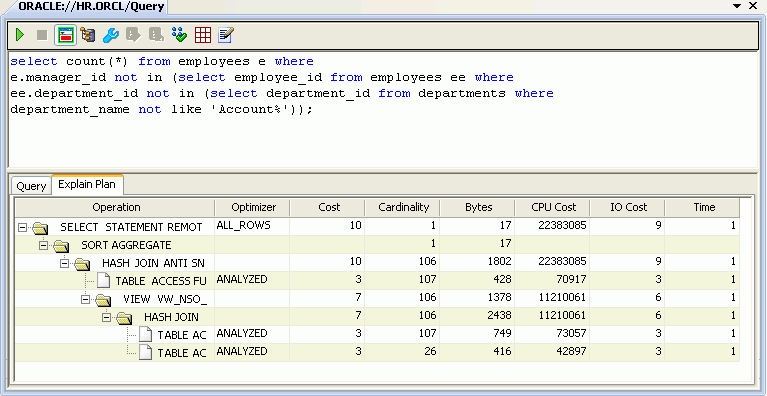Click the folder icon of SORT AGGREGATE
The width and height of the screenshot is (767, 396).
(61, 245)
